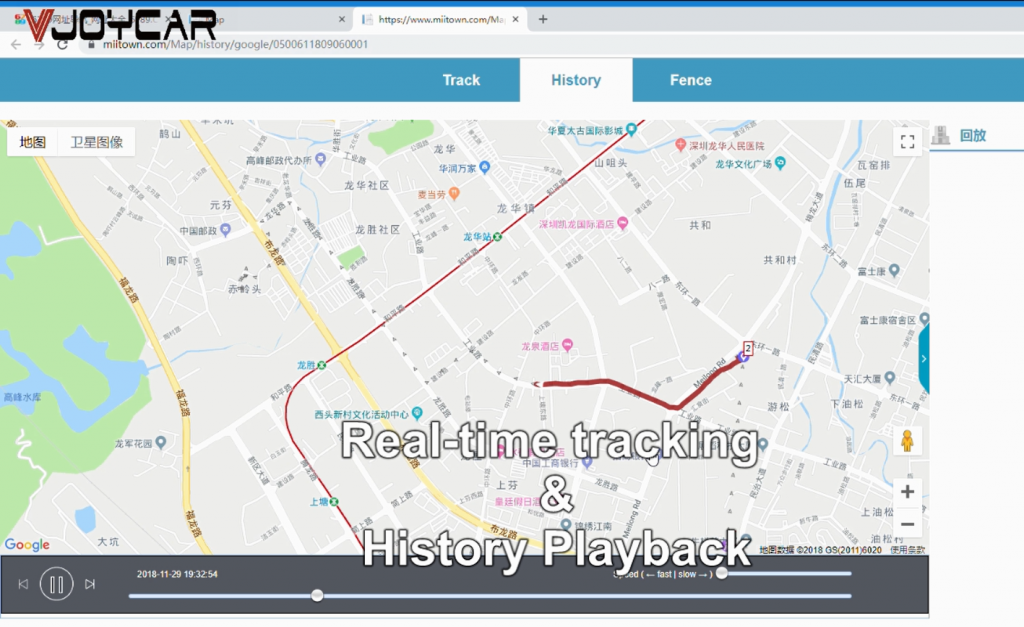Expand the browser tab list with plus tab
This screenshot has height=627, width=1024.
click(x=542, y=18)
